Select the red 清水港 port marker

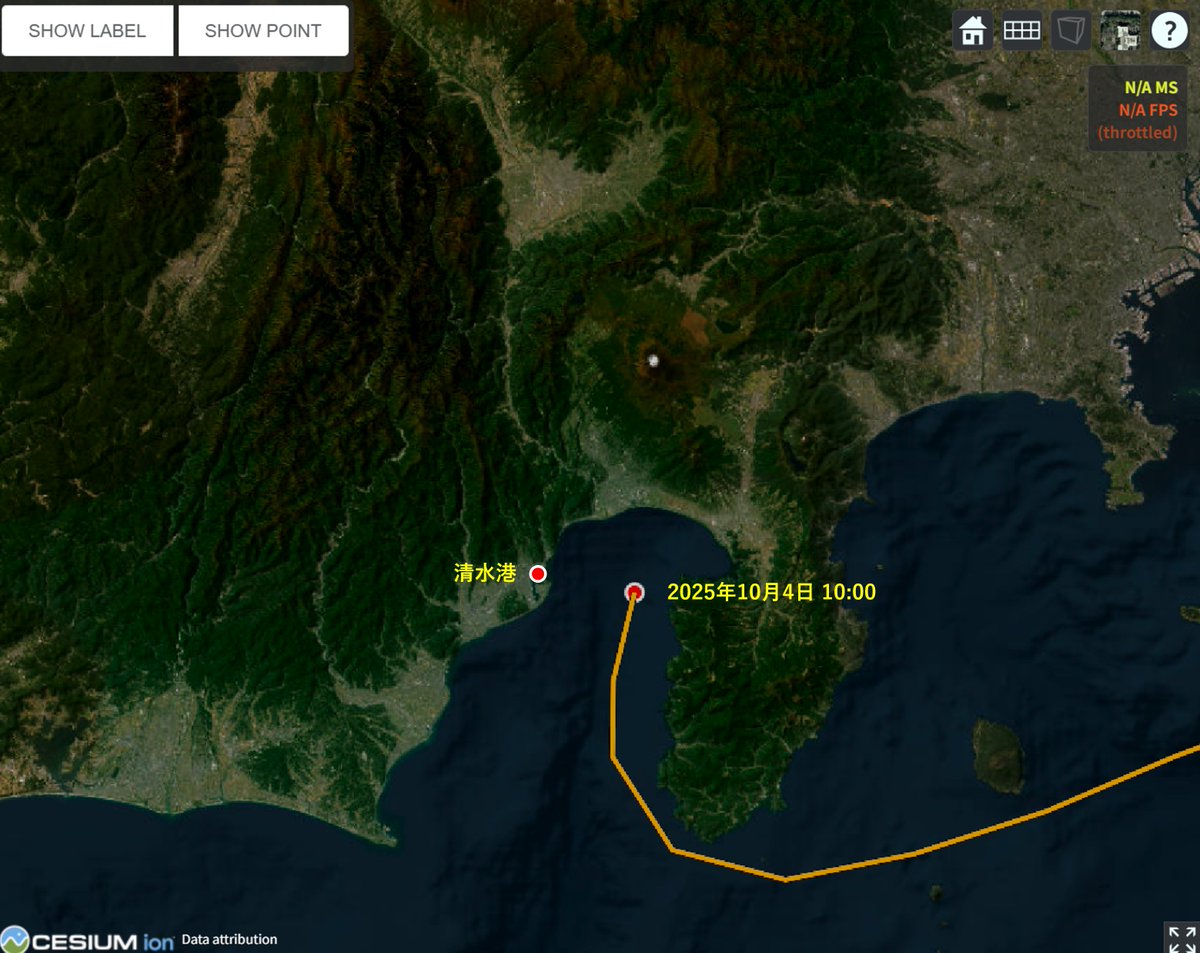[x=538, y=573]
